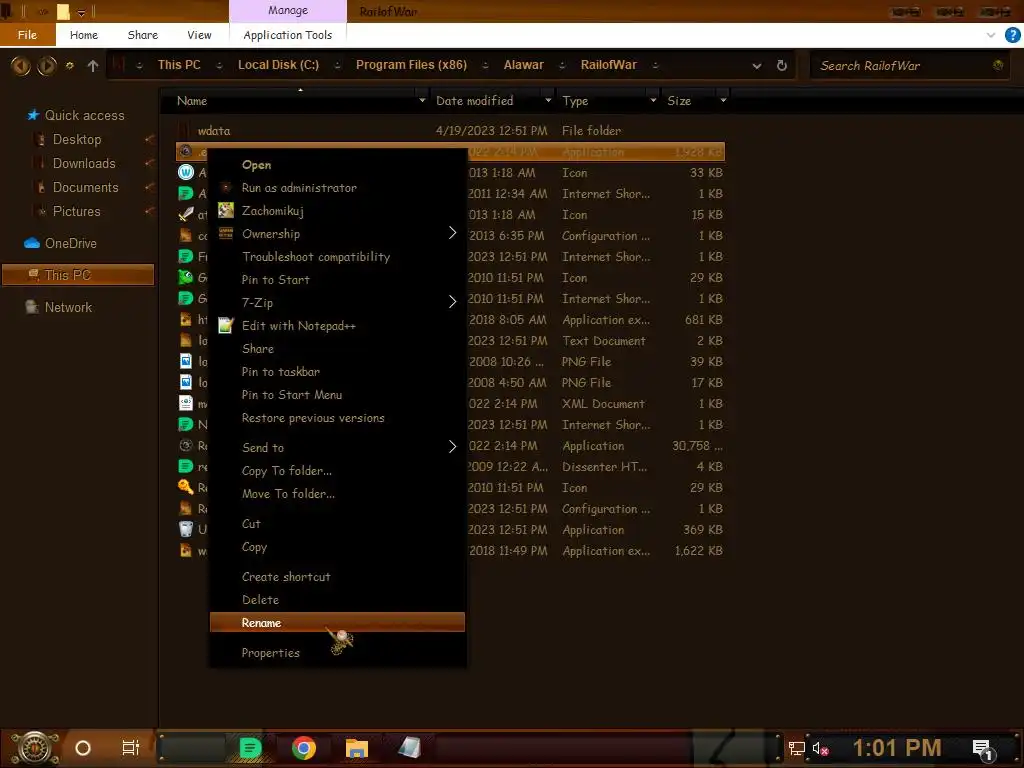
Task: Click the search magnifier in Search RailofWar
Action: 998,65
